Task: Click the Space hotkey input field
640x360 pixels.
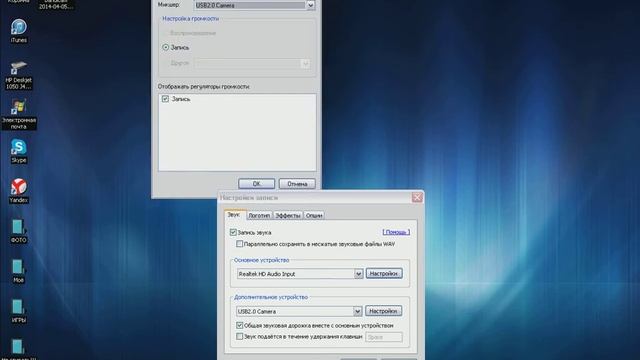Action: (384, 337)
